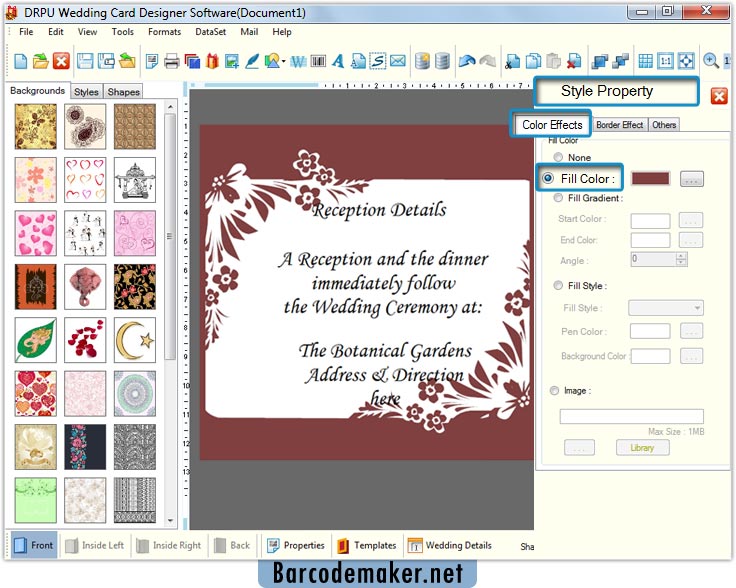Redo with the gray curved arrow
Image resolution: width=736 pixels, height=588 pixels.
[x=488, y=61]
